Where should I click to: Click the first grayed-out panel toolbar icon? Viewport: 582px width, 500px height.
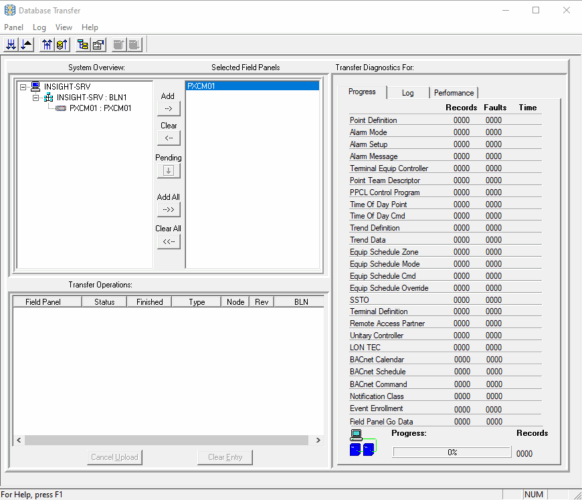[x=119, y=45]
